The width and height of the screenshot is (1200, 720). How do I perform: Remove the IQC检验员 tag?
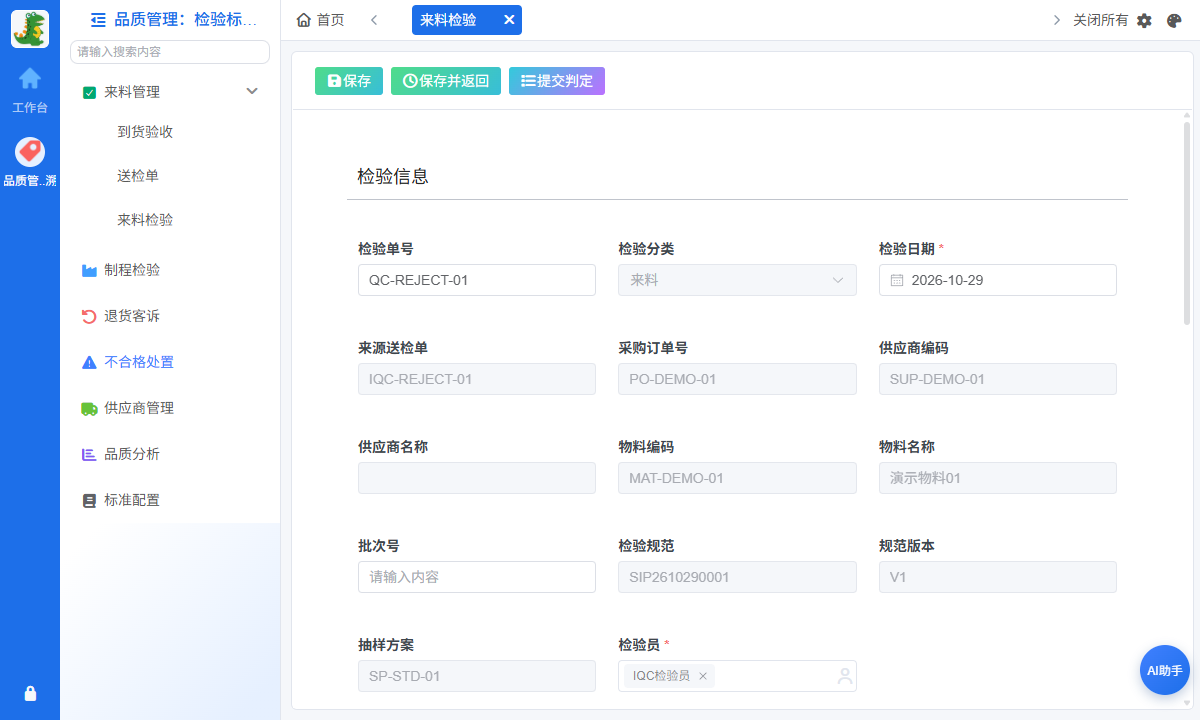coord(703,676)
